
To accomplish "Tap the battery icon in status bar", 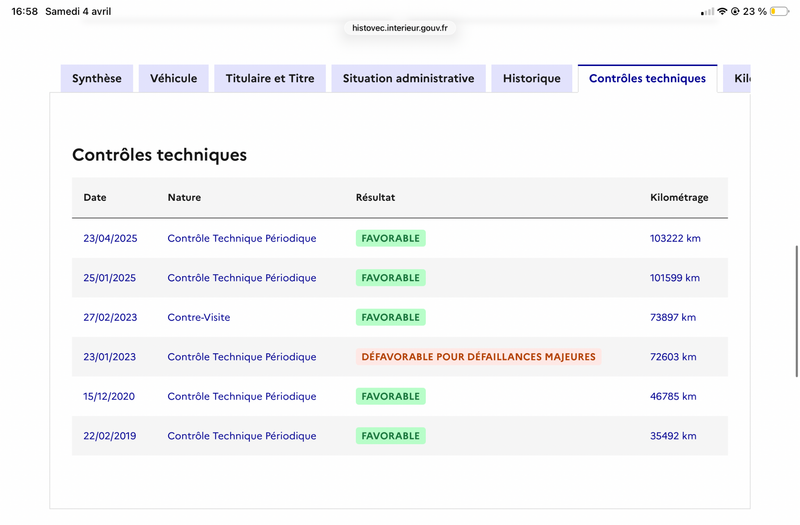I will click(779, 11).
